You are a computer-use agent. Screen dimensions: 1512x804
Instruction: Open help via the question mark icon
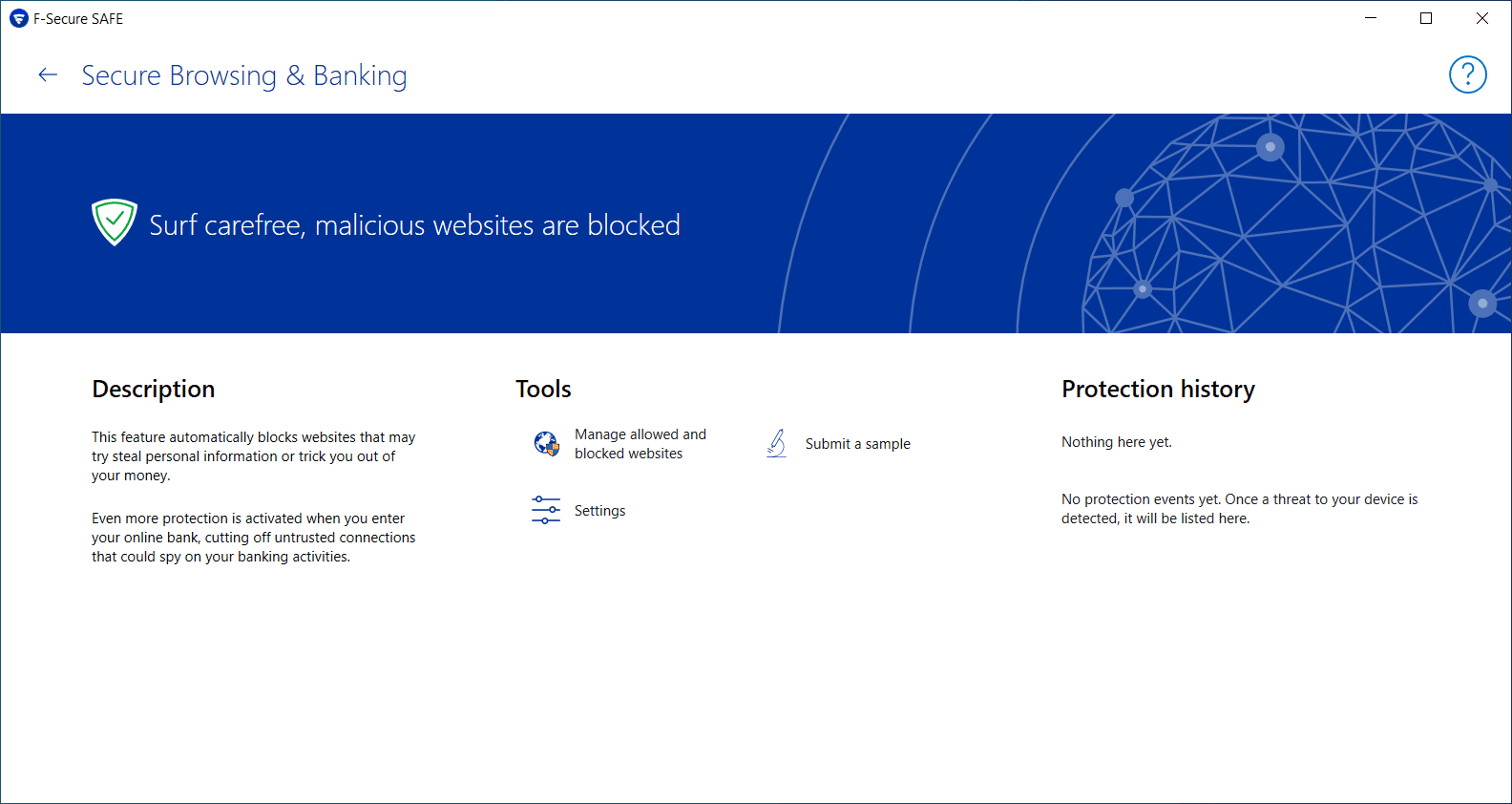[1467, 74]
